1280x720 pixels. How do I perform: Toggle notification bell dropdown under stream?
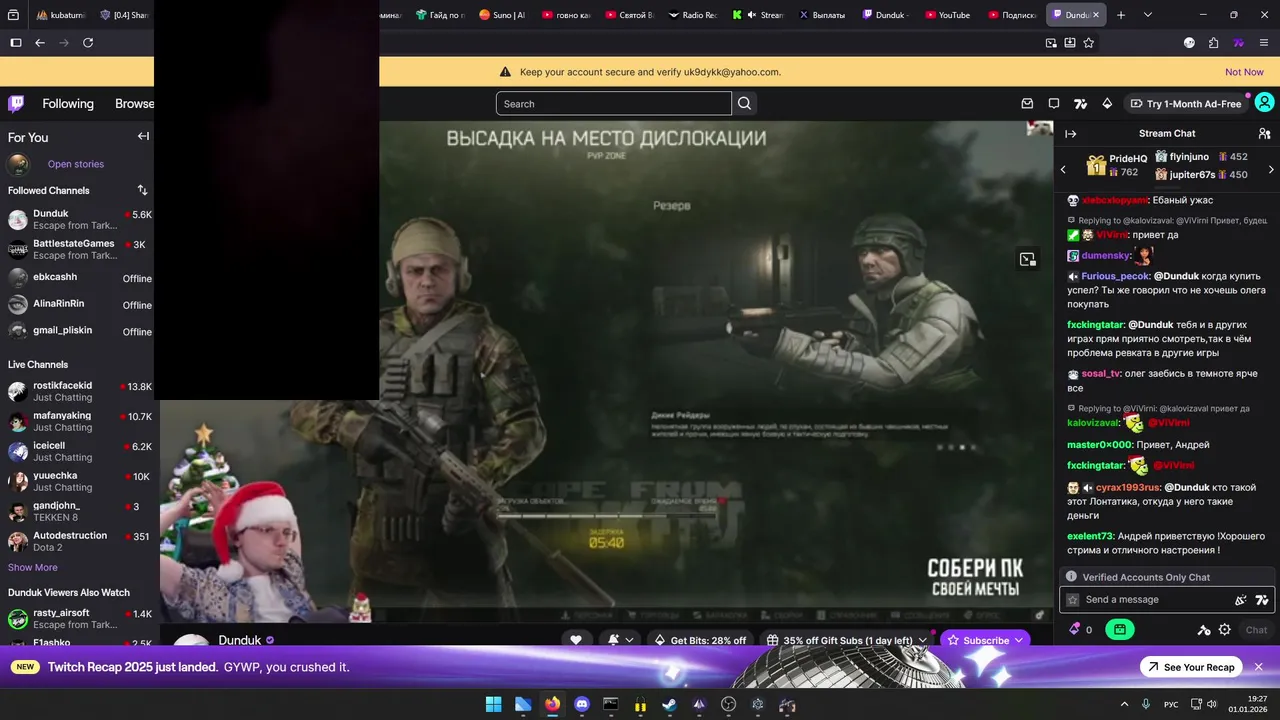620,640
